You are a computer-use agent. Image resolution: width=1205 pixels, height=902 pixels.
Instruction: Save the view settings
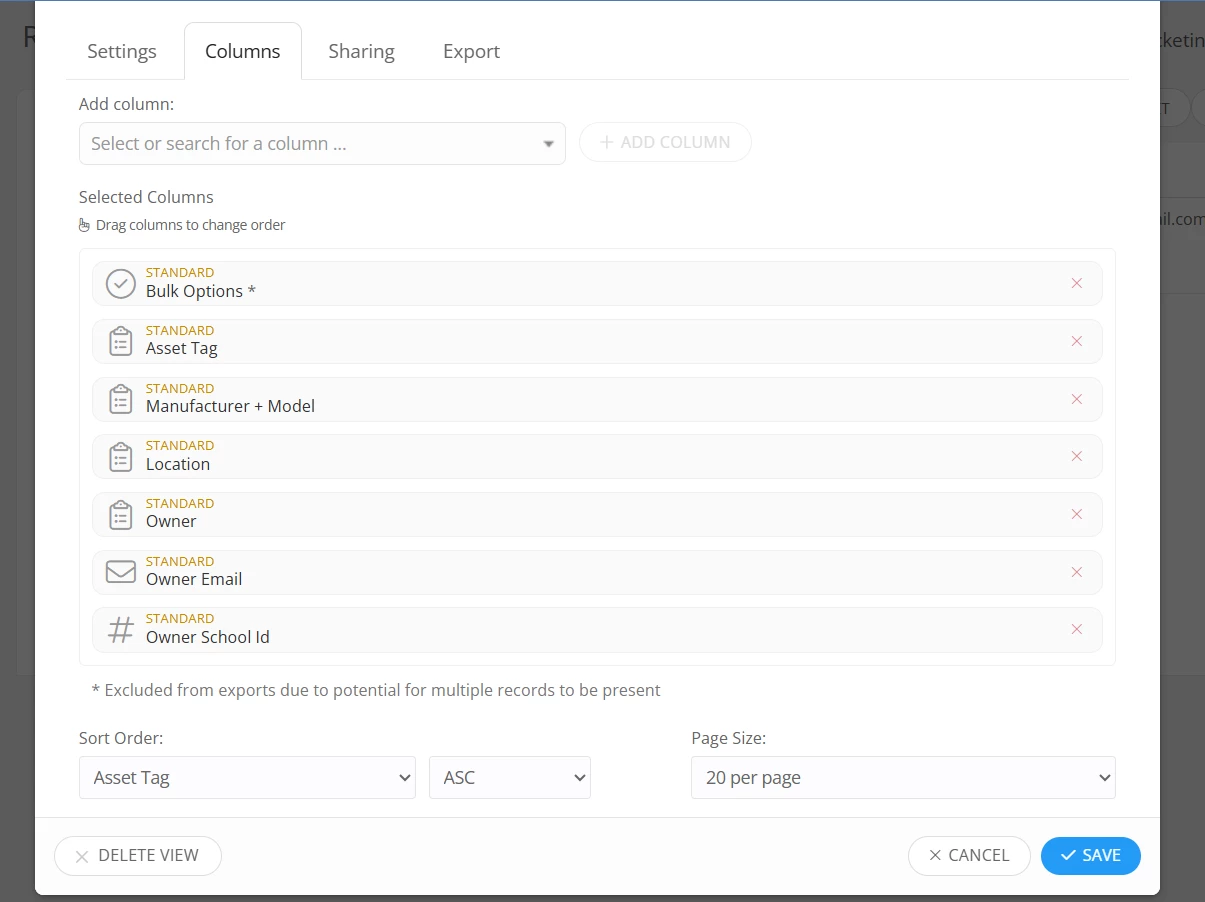coord(1091,855)
